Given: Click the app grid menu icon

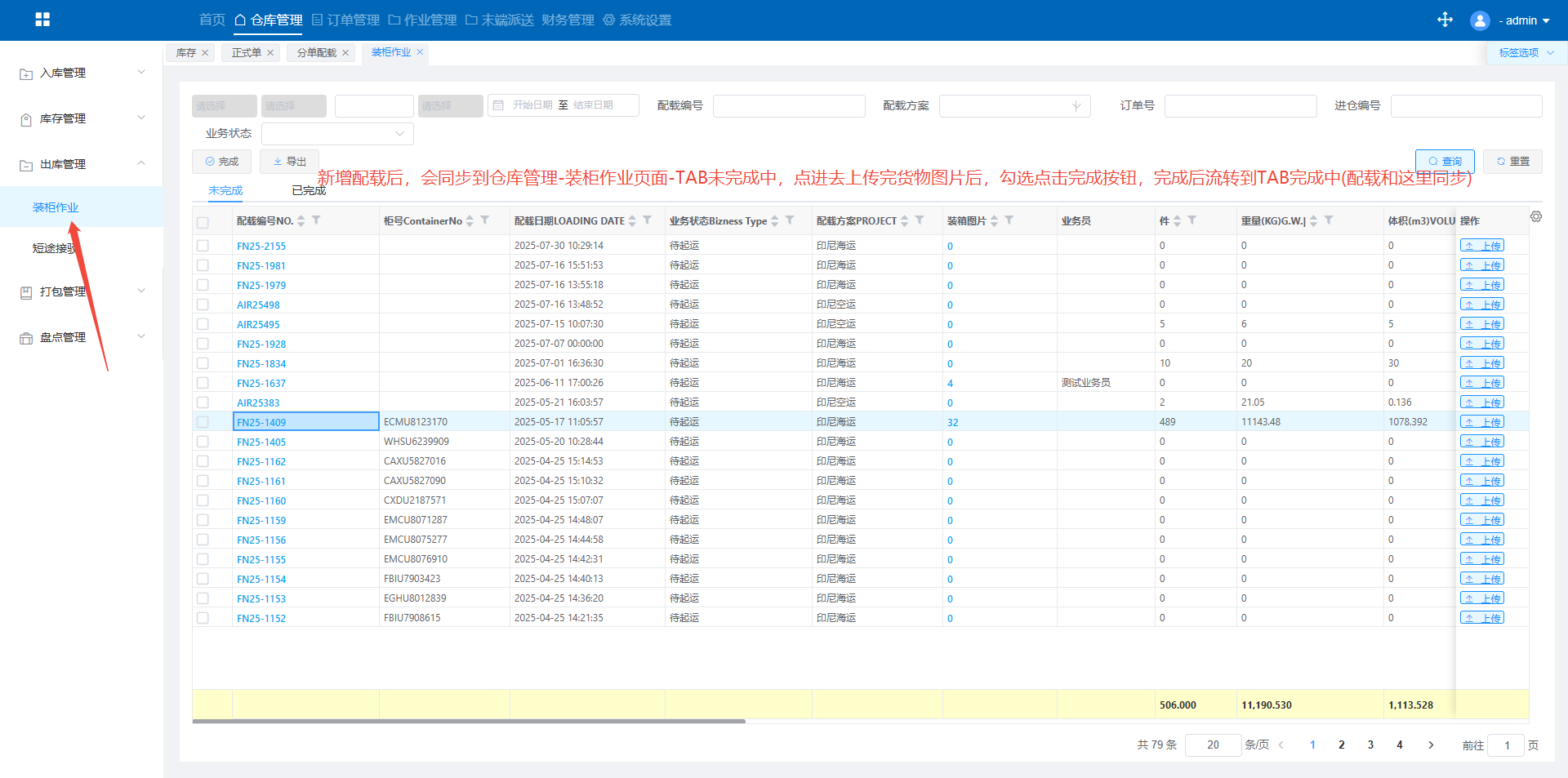Looking at the screenshot, I should click(x=42, y=20).
